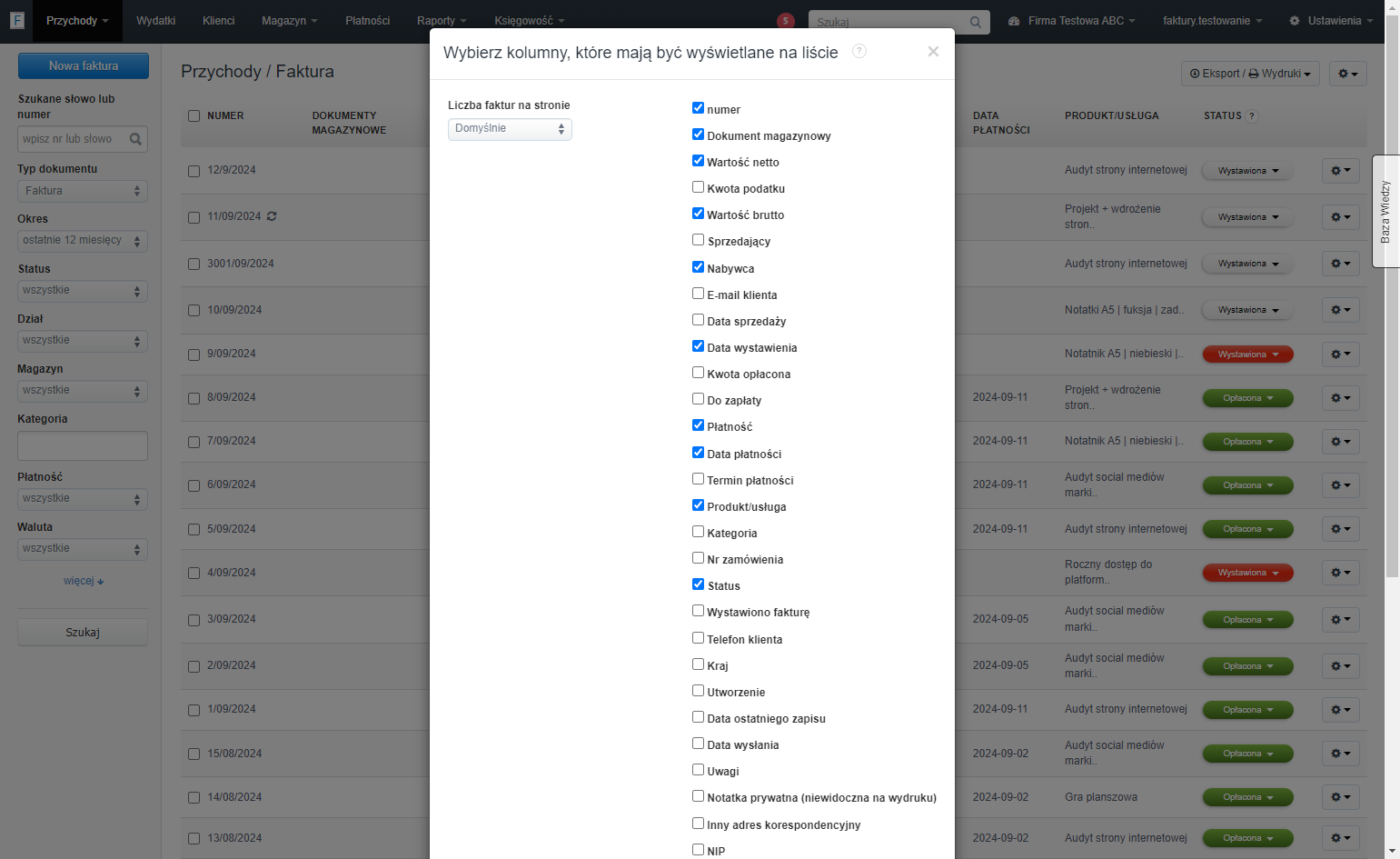The width and height of the screenshot is (1400, 859).
Task: Open the Przychody menu
Action: tap(77, 21)
